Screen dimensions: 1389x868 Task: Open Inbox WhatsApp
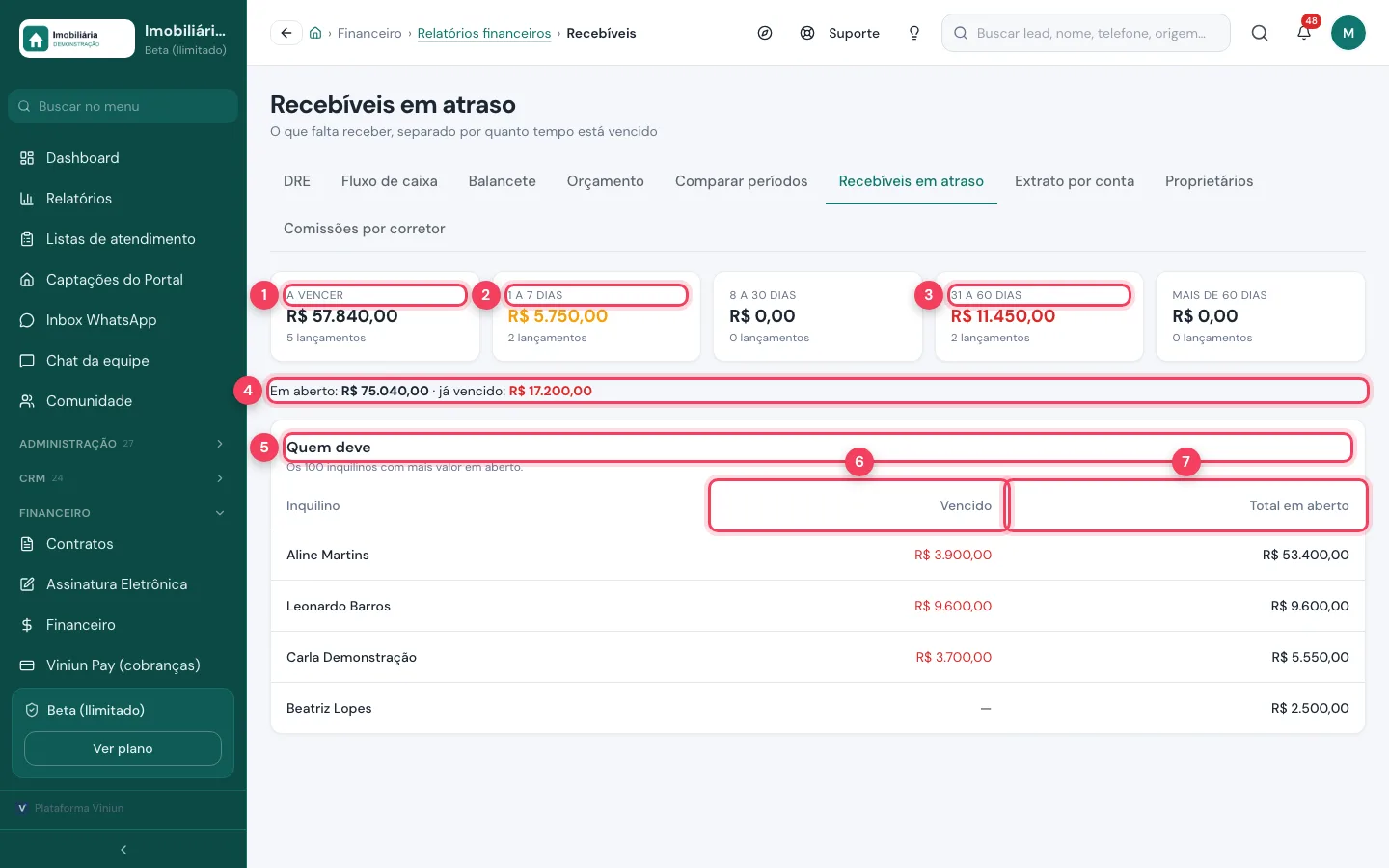click(x=123, y=320)
